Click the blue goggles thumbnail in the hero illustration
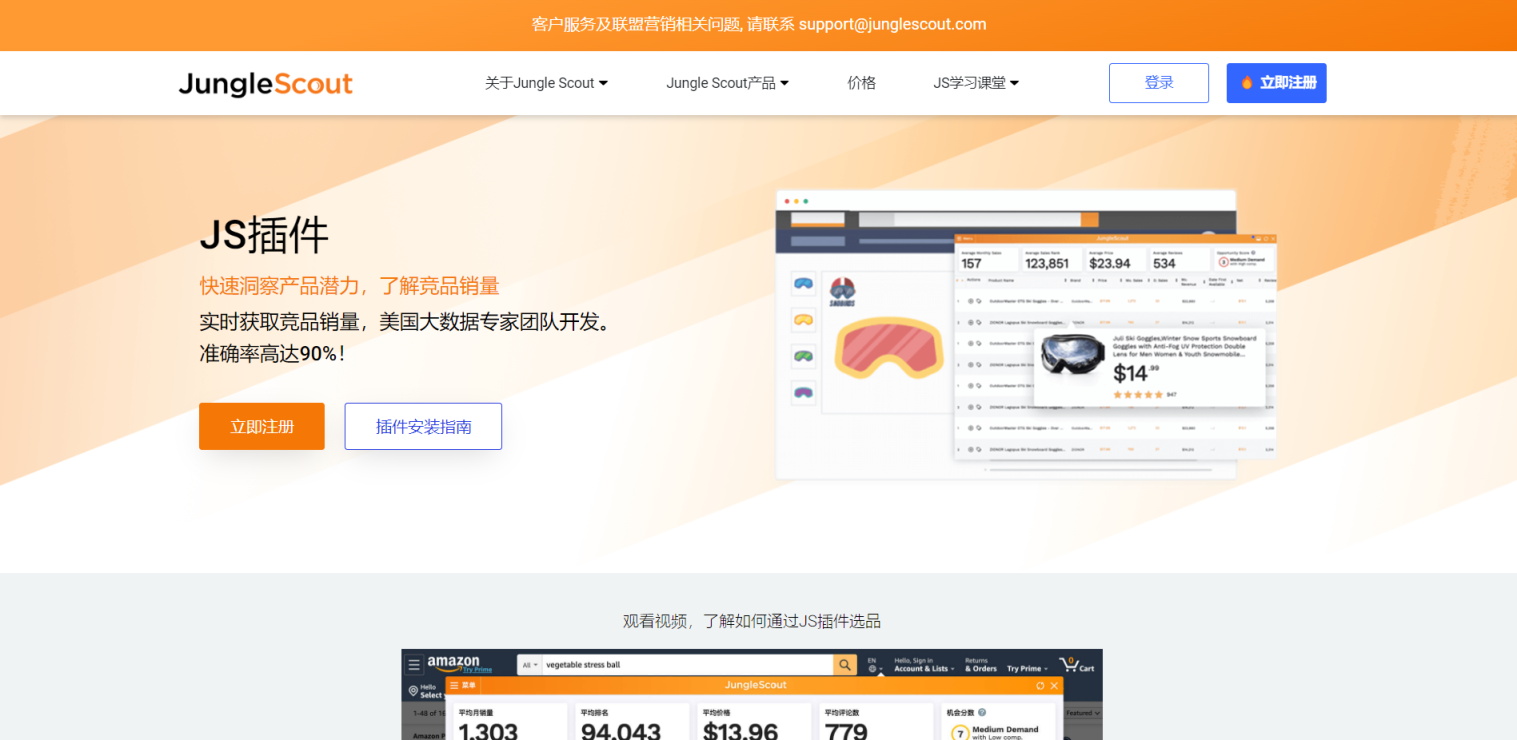The image size is (1517, 740). point(803,284)
